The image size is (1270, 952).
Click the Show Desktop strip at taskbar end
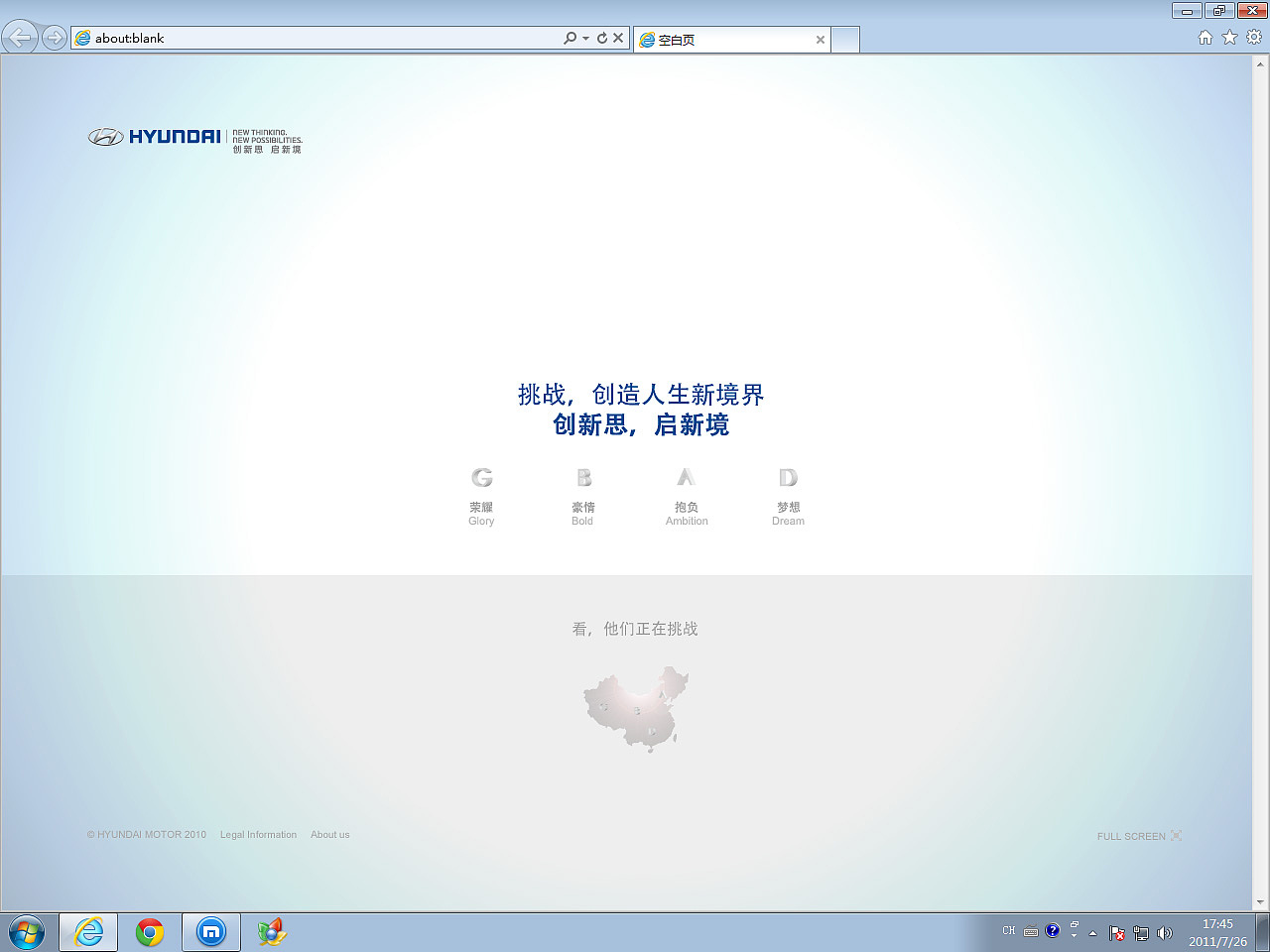[1262, 932]
